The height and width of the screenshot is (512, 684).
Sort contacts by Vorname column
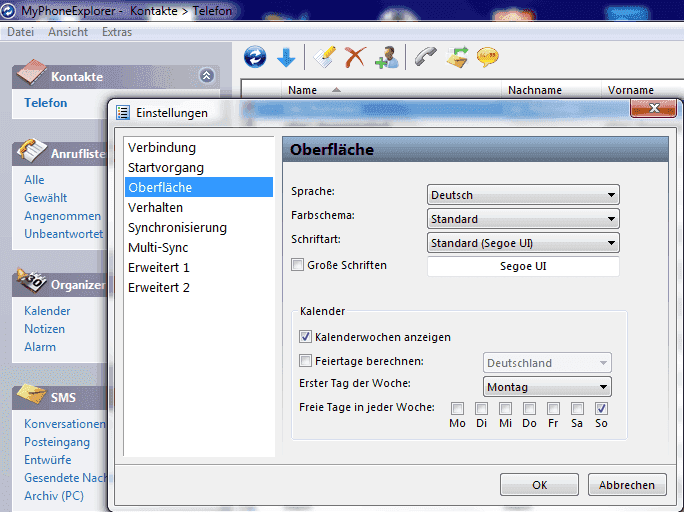click(x=642, y=90)
